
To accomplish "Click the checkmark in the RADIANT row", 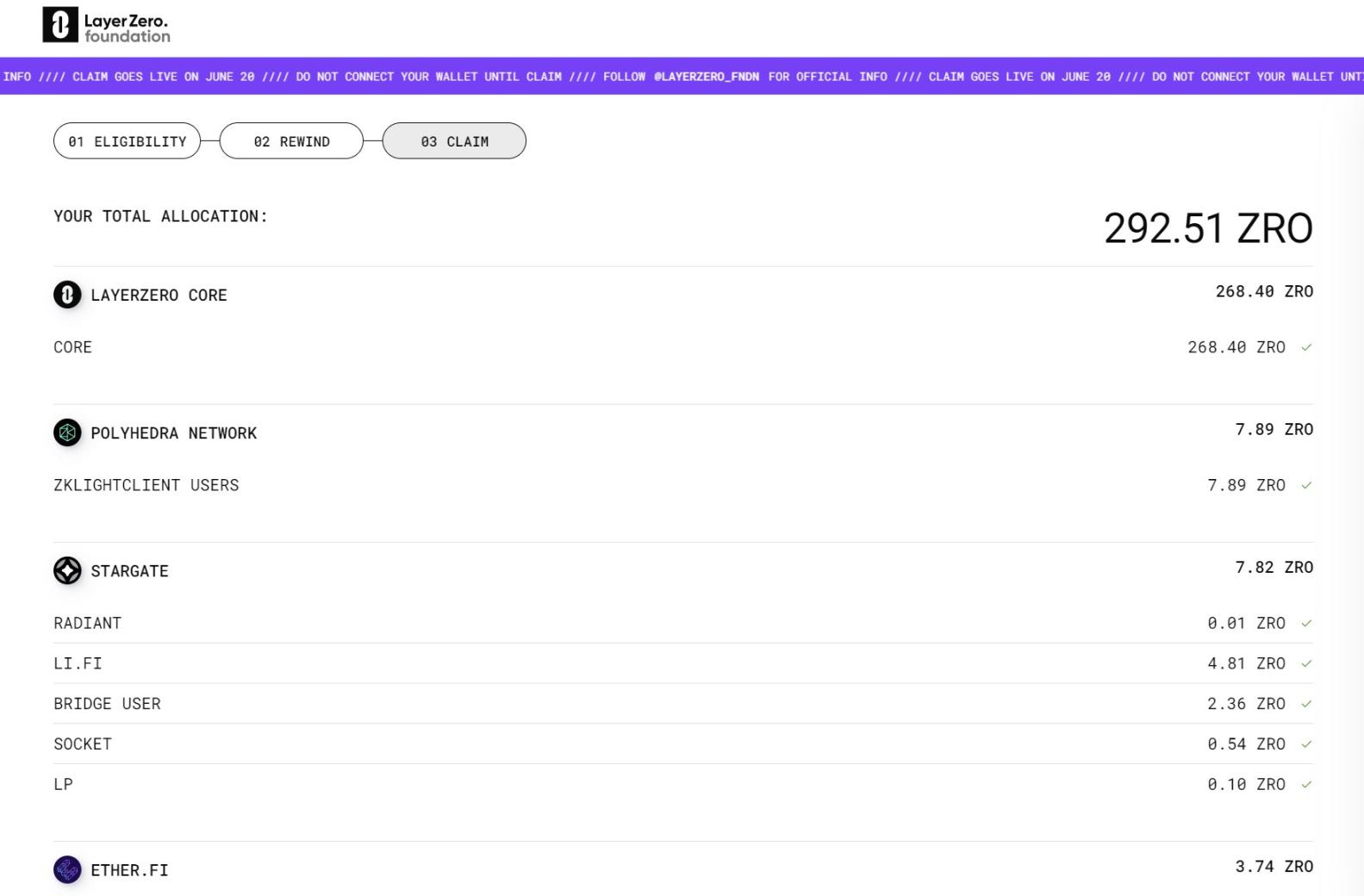I will 1306,623.
